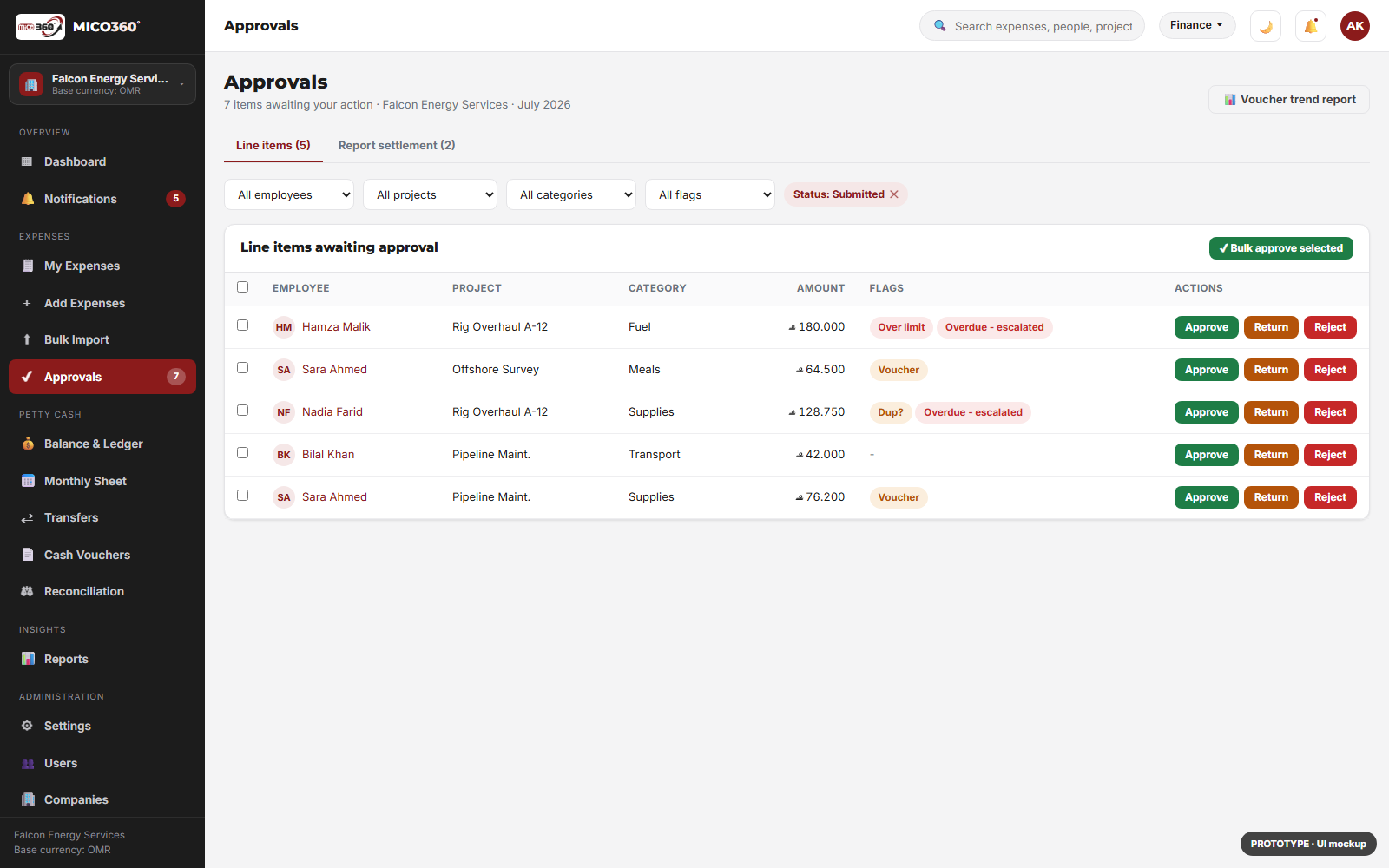Expand the Falcon Energy Services company switcher
The image size is (1389, 868).
[x=102, y=84]
